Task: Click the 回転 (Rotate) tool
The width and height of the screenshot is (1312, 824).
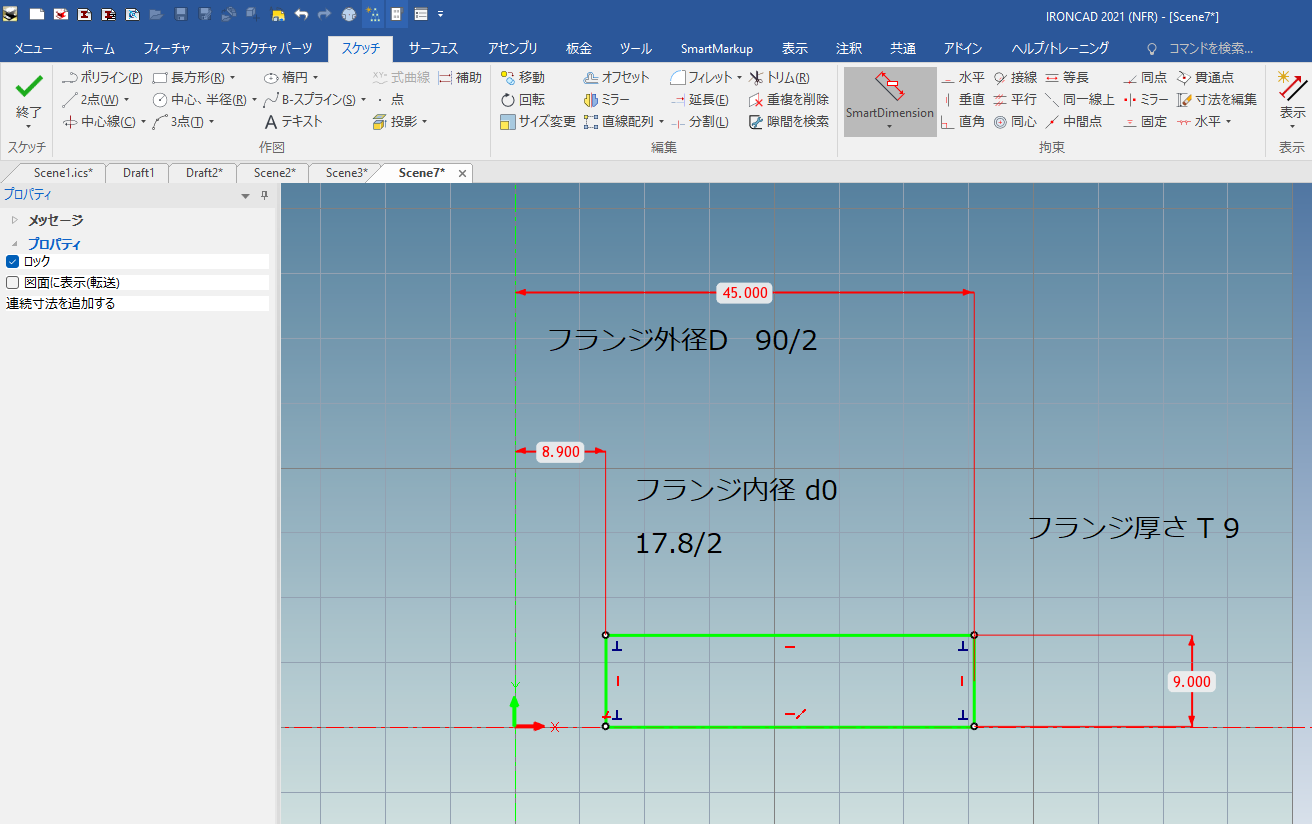Action: [x=522, y=100]
